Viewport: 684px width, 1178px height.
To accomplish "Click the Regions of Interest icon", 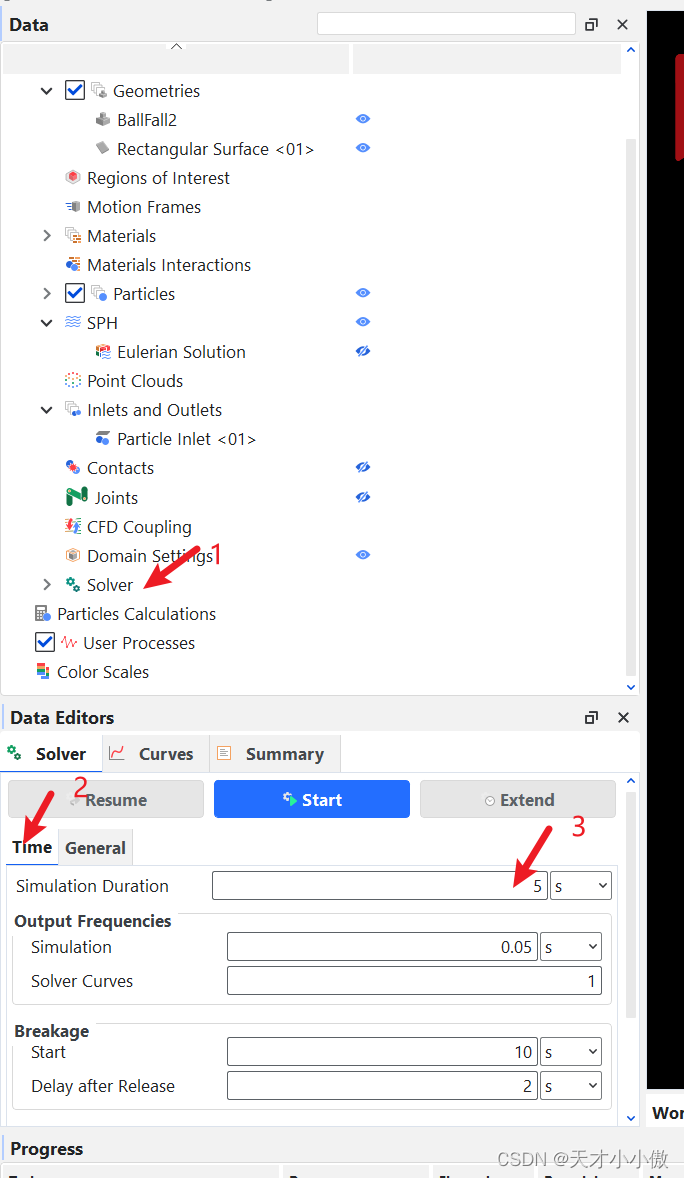I will pyautogui.click(x=73, y=177).
